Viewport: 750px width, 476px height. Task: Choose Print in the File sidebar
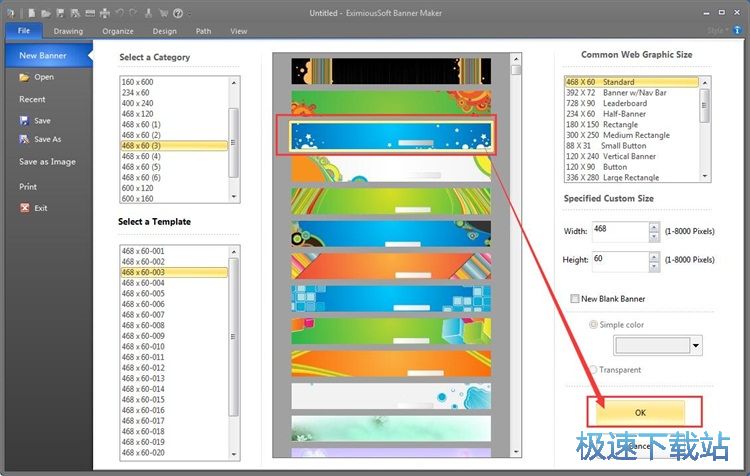28,187
